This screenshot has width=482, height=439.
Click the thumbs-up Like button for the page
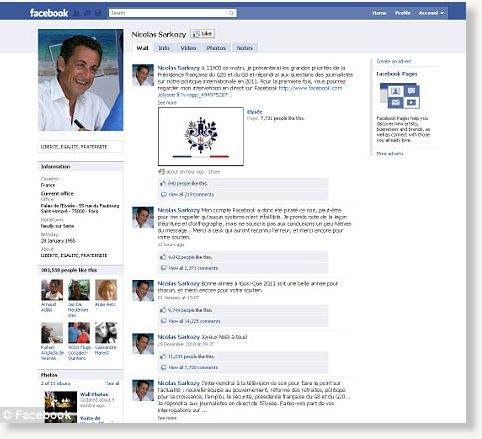[x=203, y=34]
